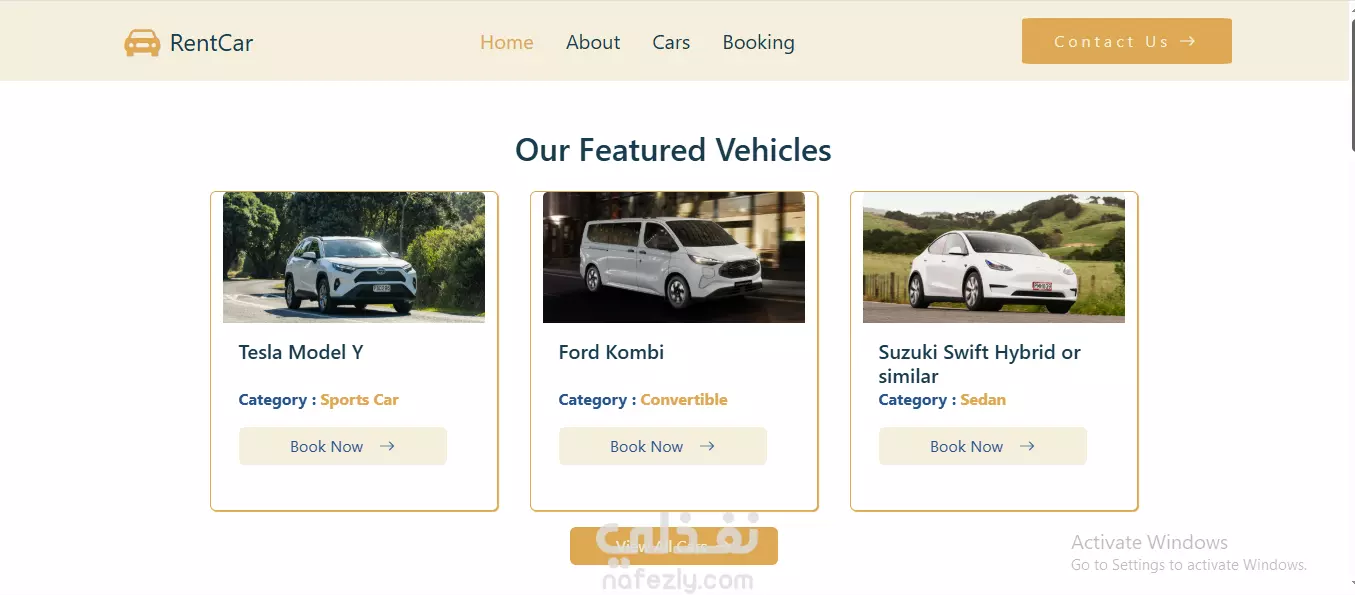The height and width of the screenshot is (595, 1355).
Task: Click the RentCar brand name
Action: coord(211,43)
